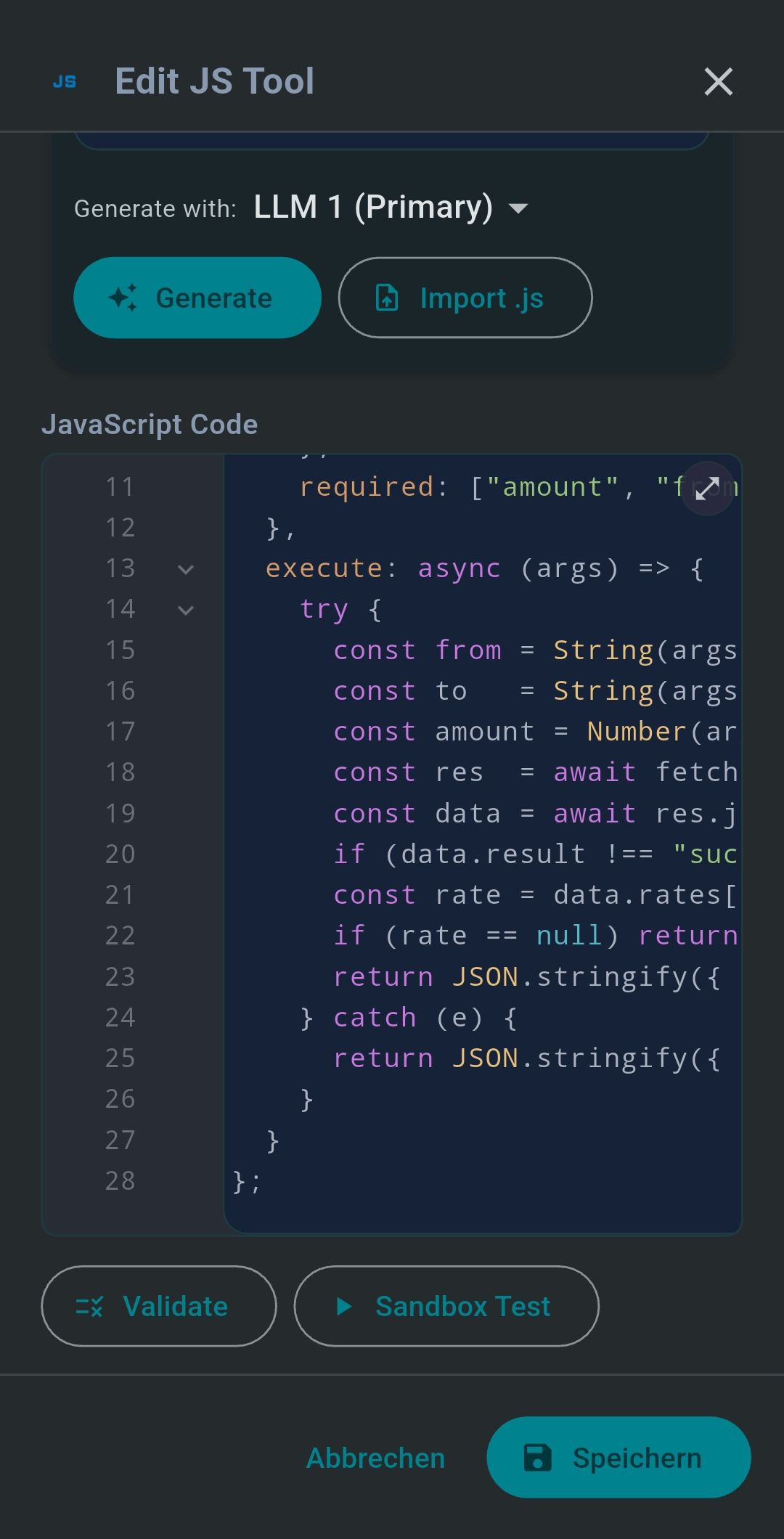Collapse the fold at line 13

[186, 570]
